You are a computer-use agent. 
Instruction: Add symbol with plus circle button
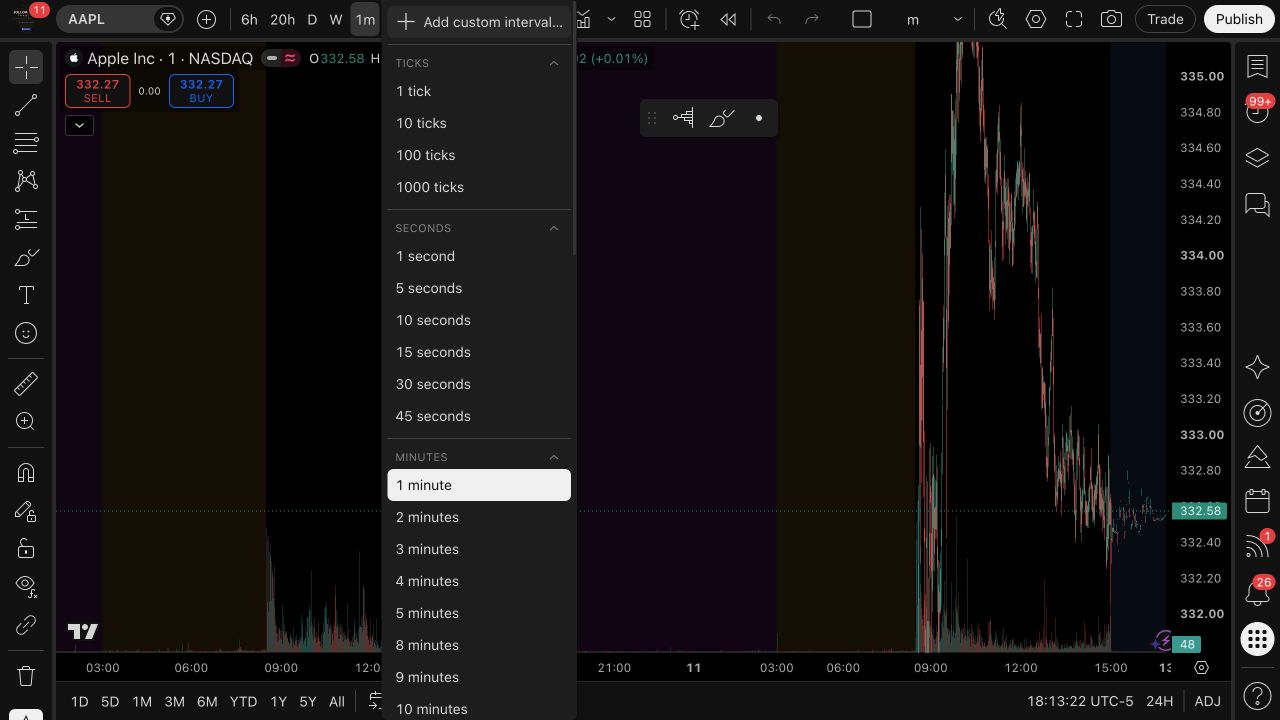pyautogui.click(x=206, y=19)
